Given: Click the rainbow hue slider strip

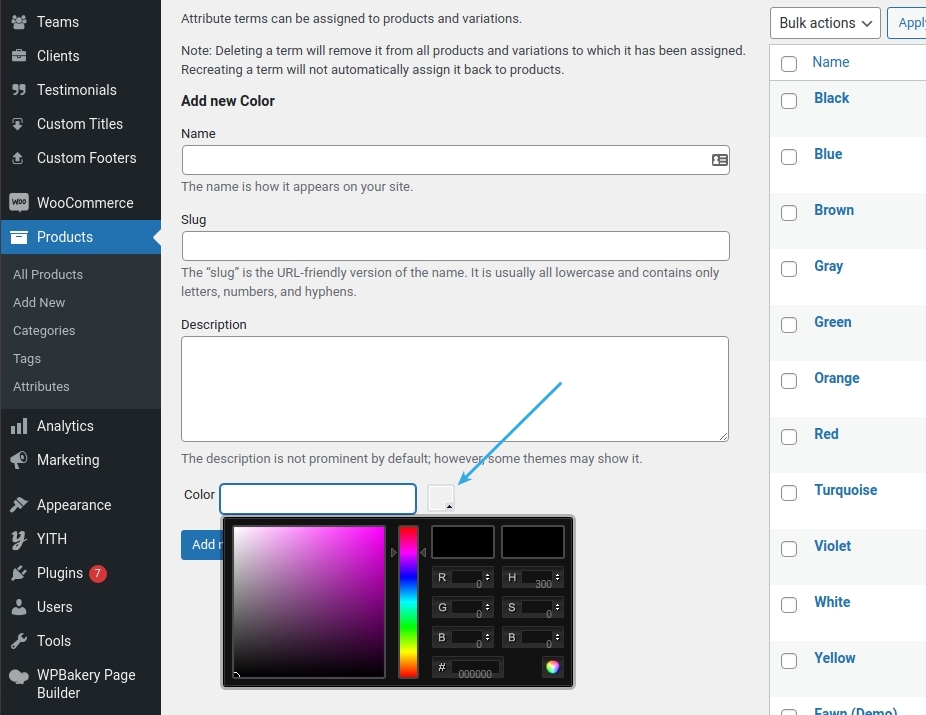Looking at the screenshot, I should [x=408, y=602].
